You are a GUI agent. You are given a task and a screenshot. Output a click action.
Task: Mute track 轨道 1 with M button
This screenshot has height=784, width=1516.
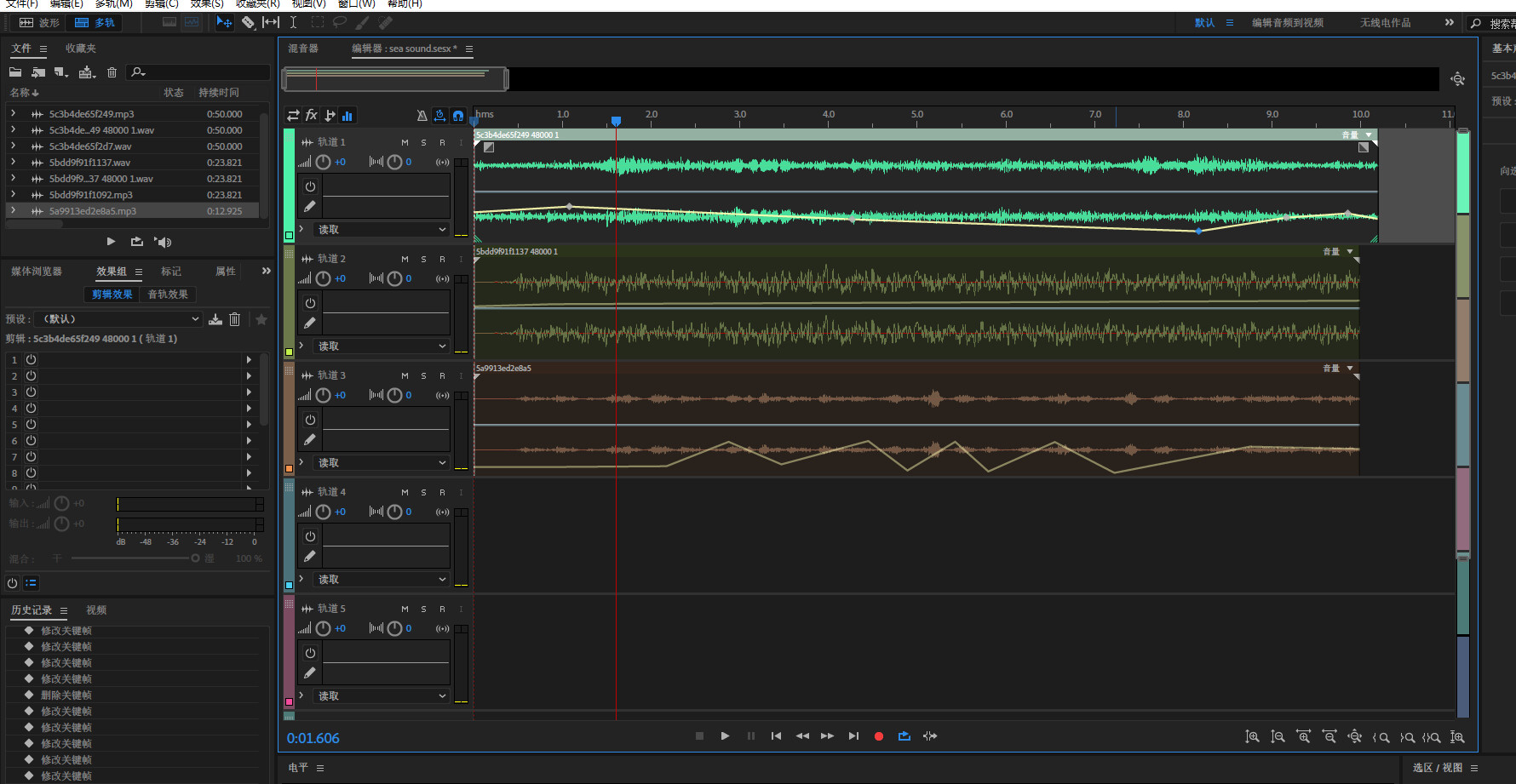point(405,142)
